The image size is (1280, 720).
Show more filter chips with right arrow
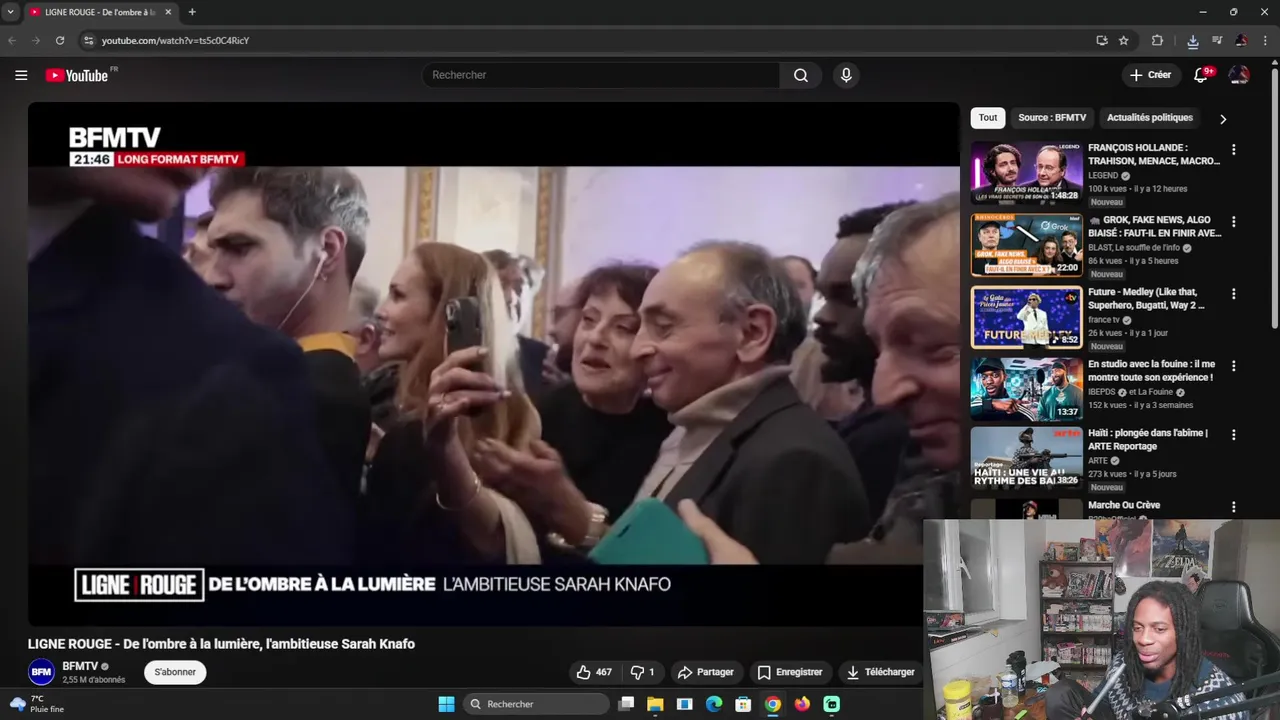[1222, 118]
